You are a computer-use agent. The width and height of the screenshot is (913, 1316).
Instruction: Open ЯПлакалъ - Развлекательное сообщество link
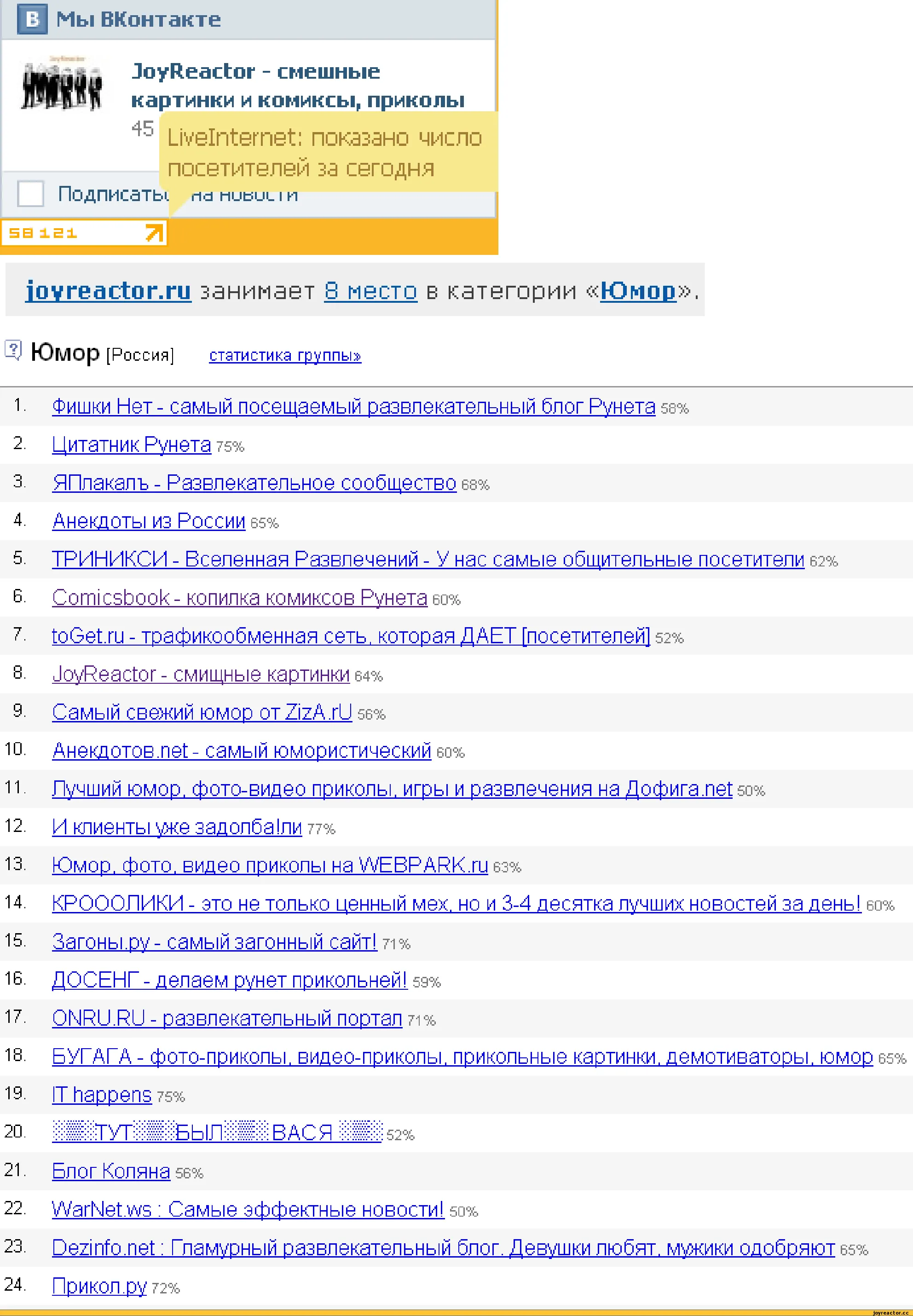pos(254,483)
